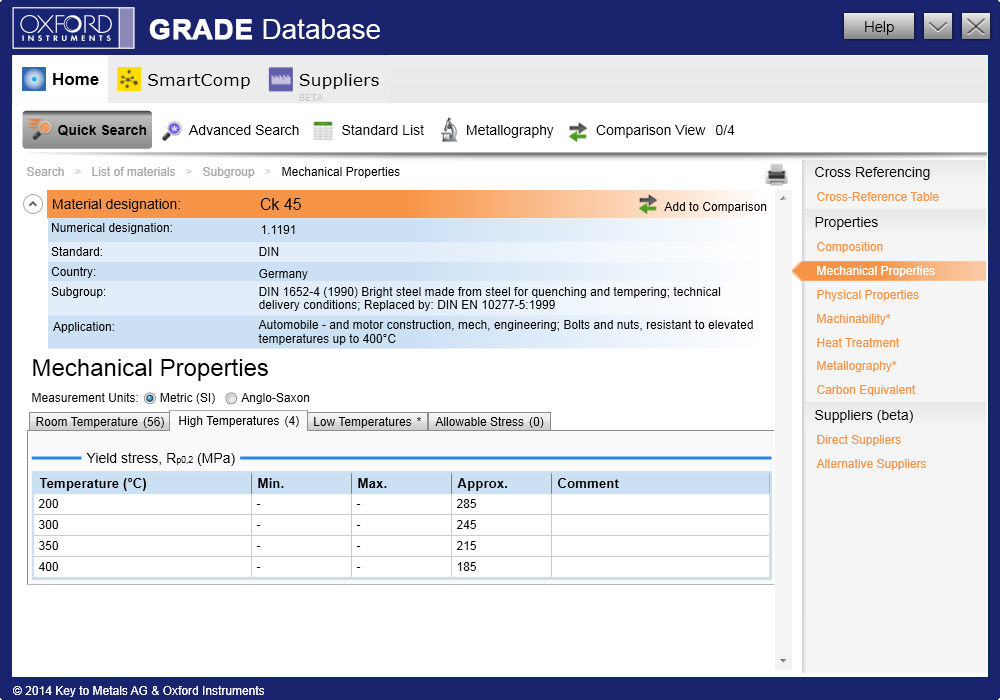Switch to the Home main tab
Viewport: 1000px width, 700px height.
point(61,79)
